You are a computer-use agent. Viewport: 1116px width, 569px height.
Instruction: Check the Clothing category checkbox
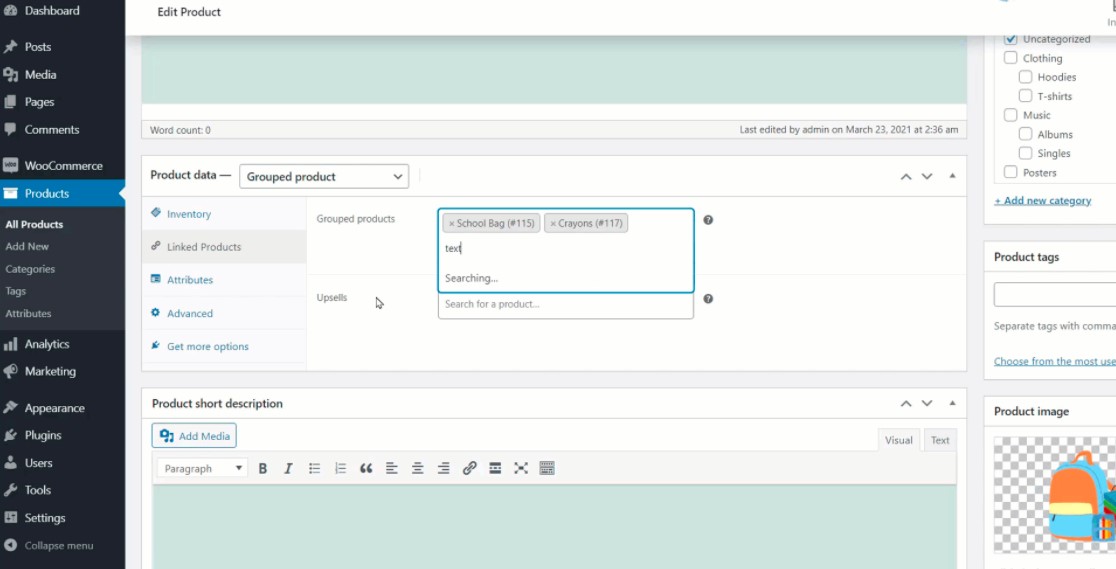click(1010, 58)
